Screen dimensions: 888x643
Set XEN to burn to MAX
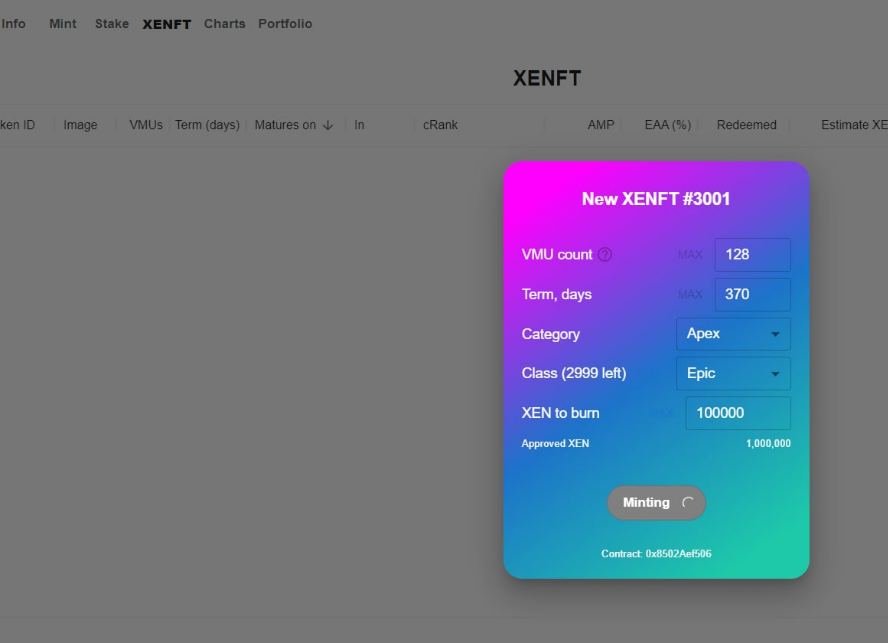[661, 413]
